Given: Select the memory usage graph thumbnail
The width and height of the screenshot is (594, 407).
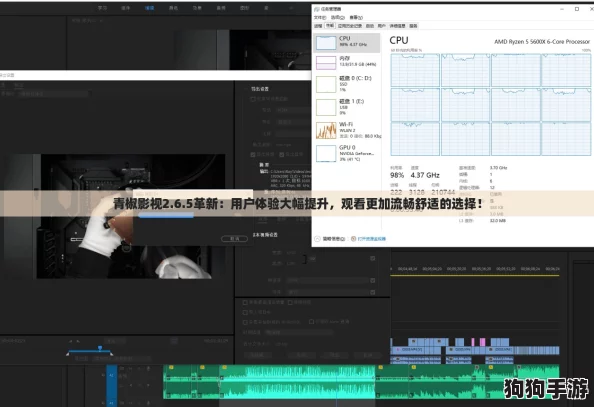Looking at the screenshot, I should pos(326,63).
